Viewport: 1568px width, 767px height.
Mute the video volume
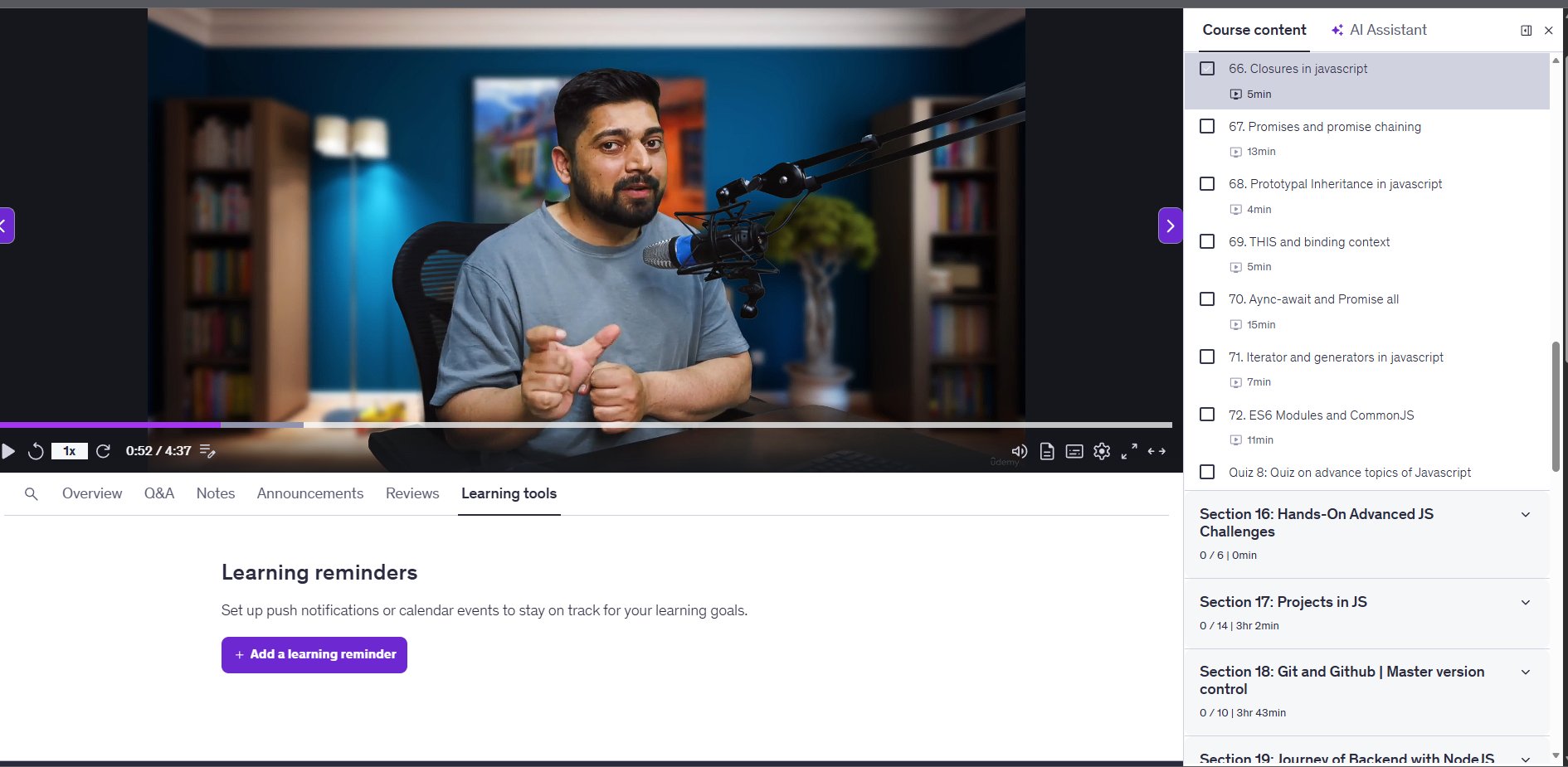[1020, 451]
